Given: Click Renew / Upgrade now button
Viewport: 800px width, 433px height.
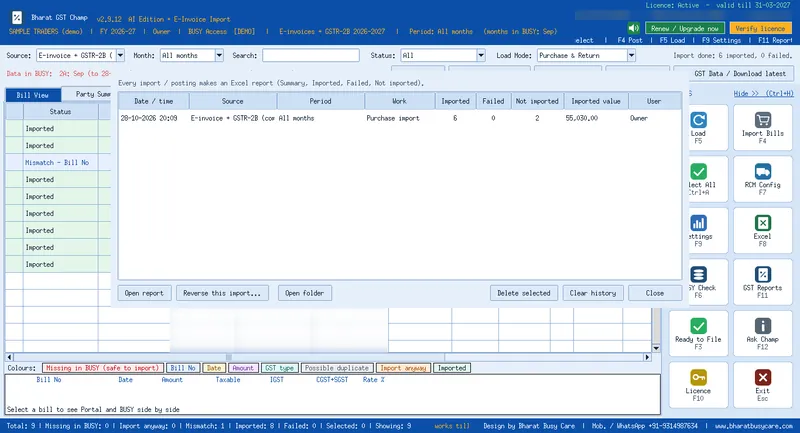Looking at the screenshot, I should pos(685,29).
